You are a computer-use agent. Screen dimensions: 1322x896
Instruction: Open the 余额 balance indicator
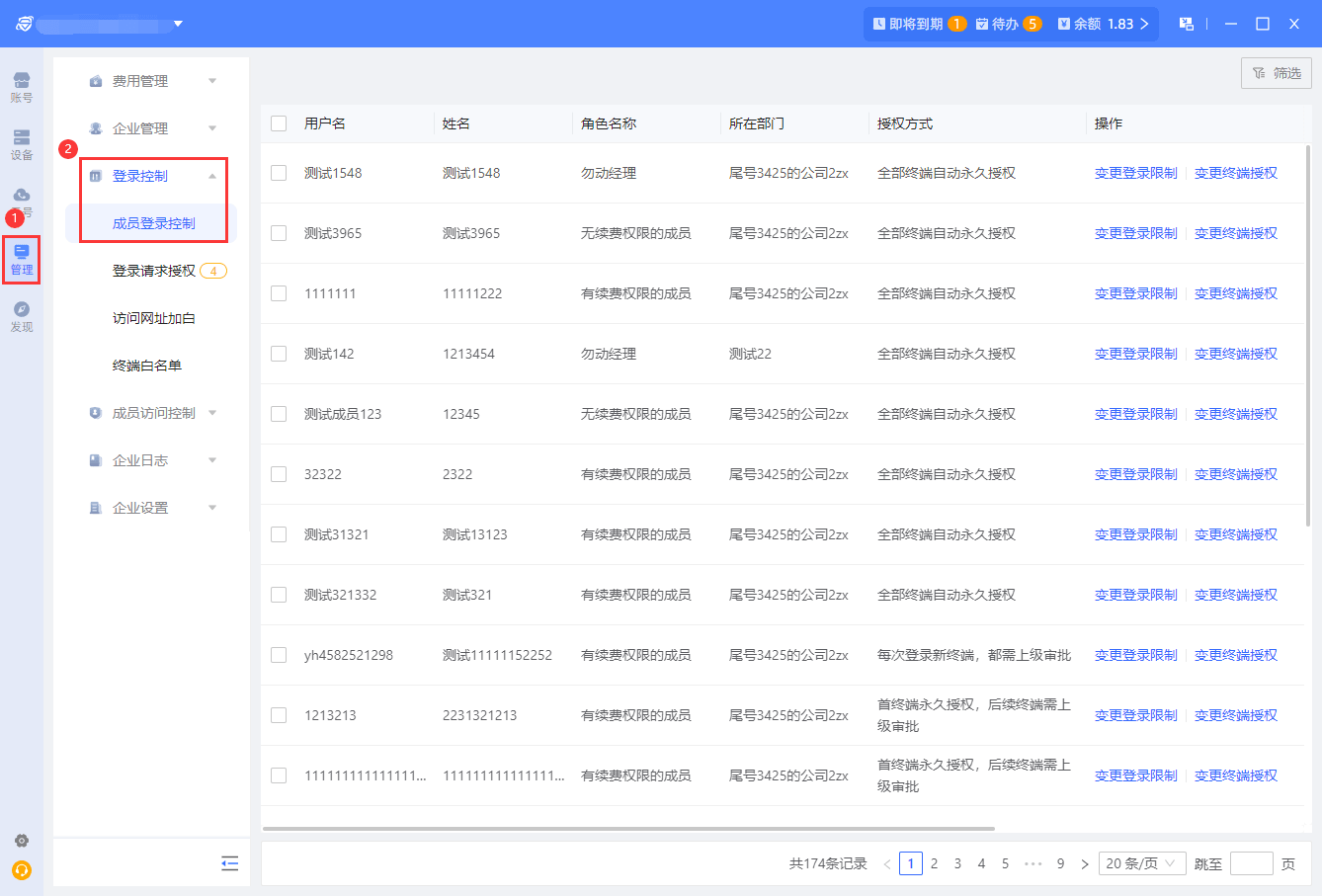click(1103, 24)
